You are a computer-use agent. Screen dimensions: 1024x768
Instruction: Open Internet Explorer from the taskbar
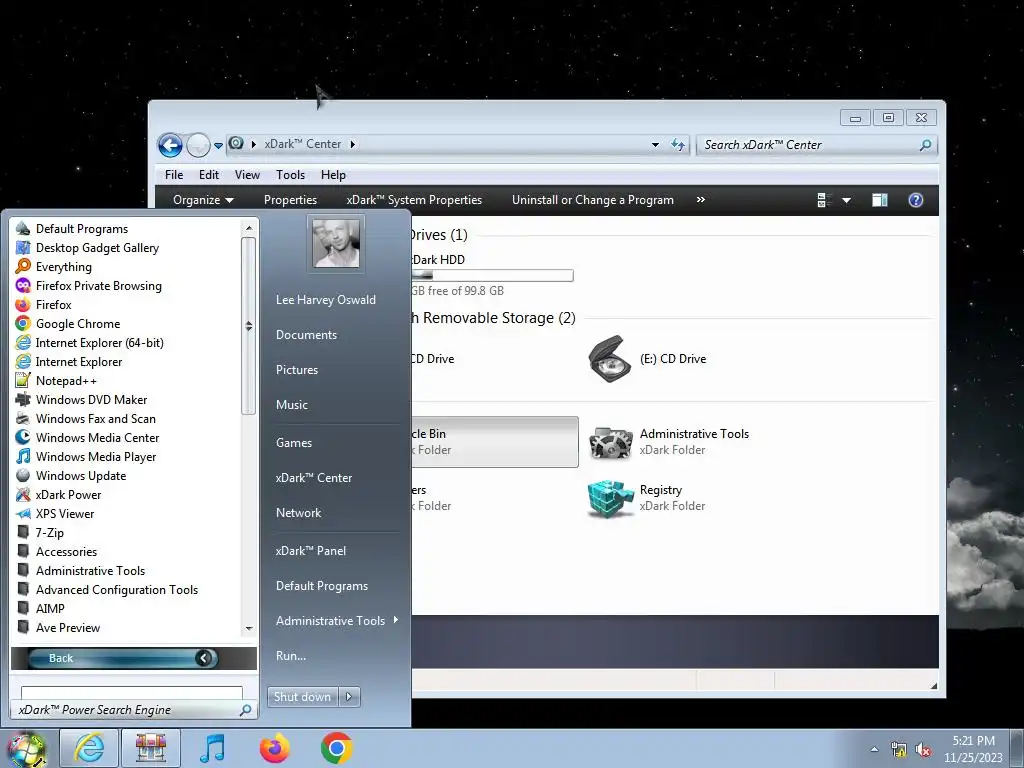(x=89, y=748)
